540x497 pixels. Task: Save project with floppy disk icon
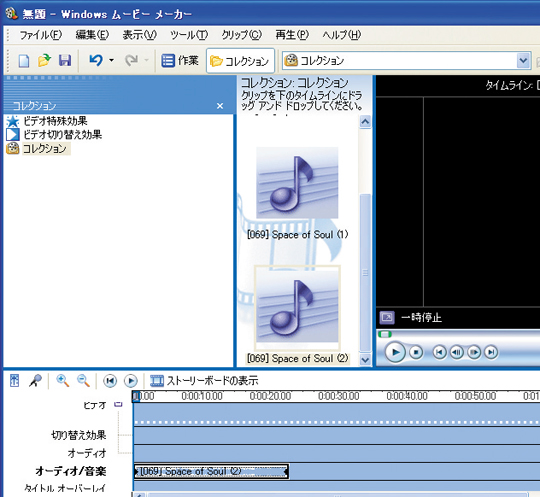click(x=65, y=61)
